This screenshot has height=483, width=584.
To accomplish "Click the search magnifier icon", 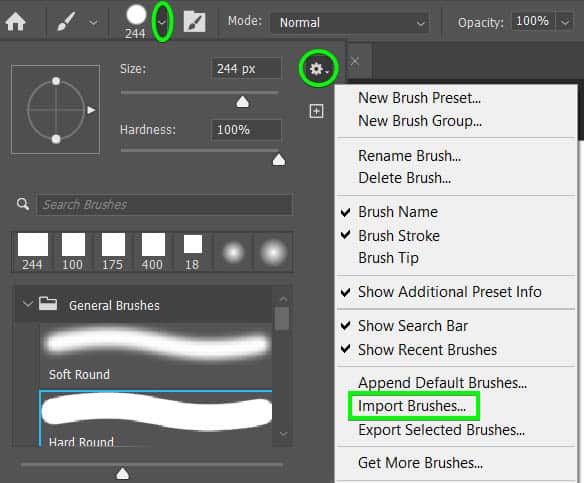I will click(x=23, y=204).
